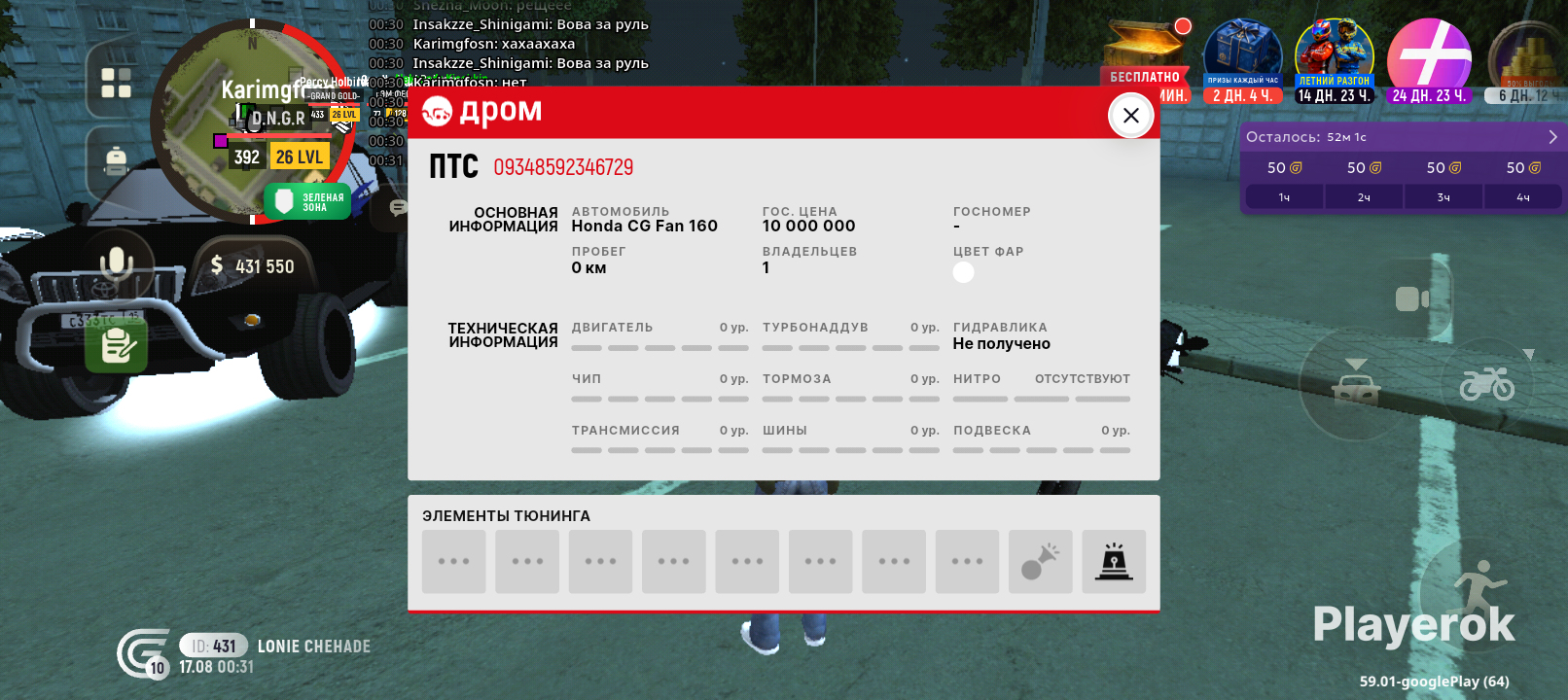Tap the chat message Karimgfosn: хахахаха

pos(494,44)
